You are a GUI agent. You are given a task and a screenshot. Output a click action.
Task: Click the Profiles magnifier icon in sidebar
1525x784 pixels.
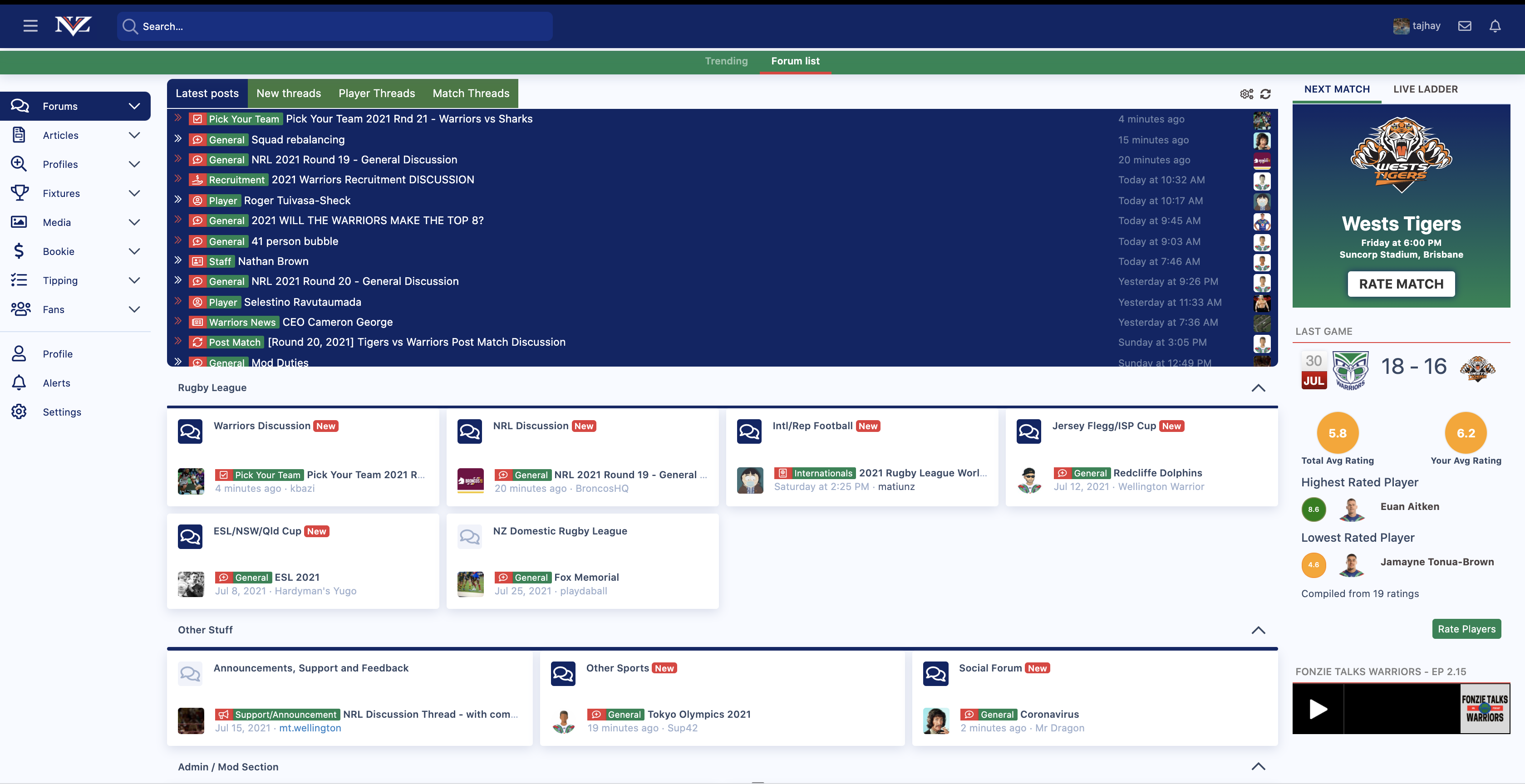19,164
